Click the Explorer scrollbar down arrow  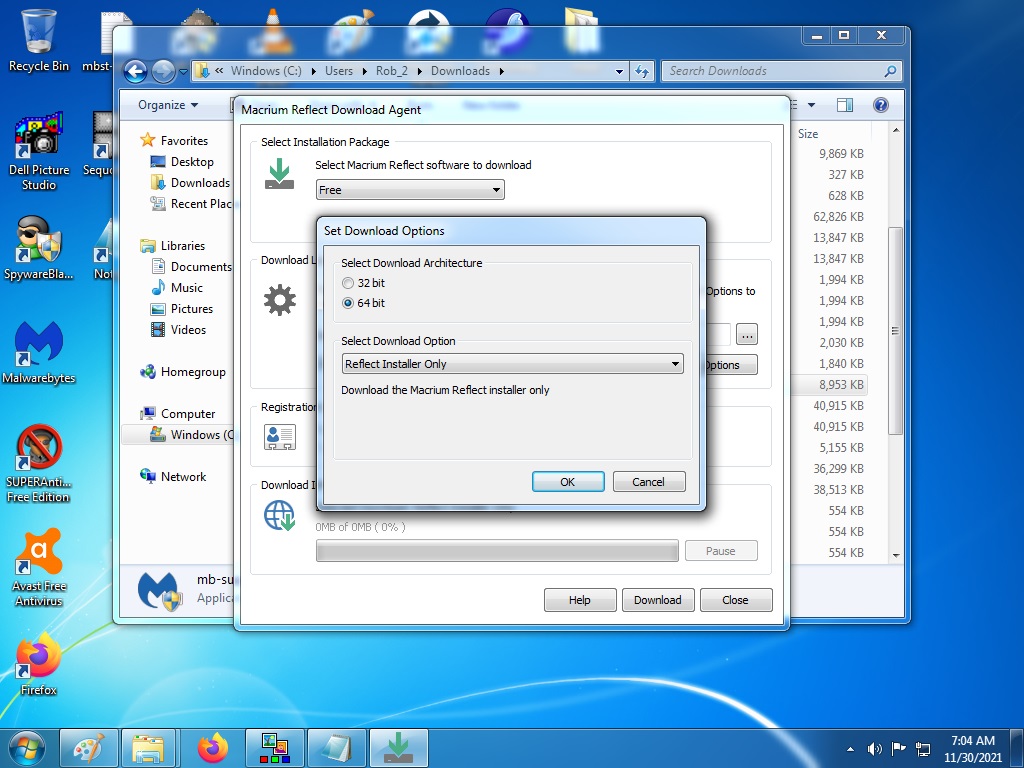tap(896, 555)
